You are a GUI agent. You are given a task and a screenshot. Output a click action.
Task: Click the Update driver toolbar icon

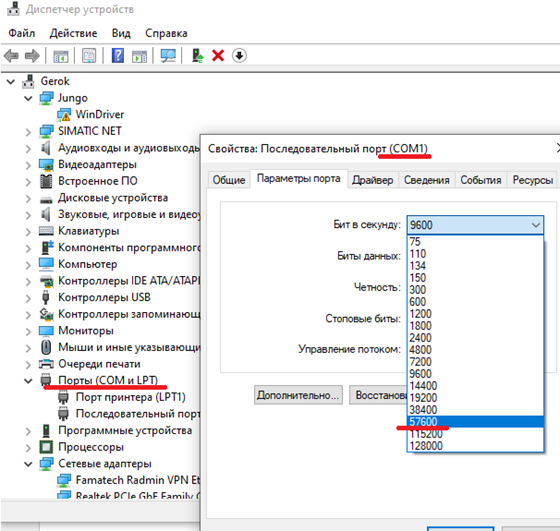coord(198,56)
